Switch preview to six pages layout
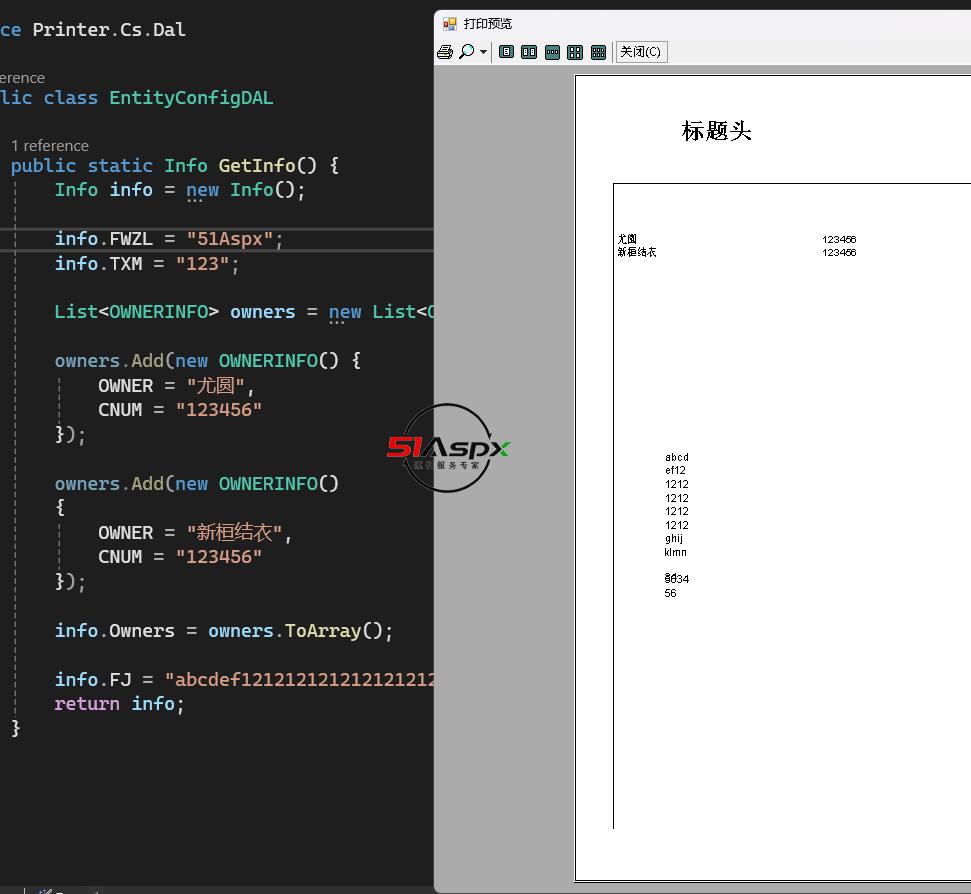The height and width of the screenshot is (894, 971). [598, 52]
